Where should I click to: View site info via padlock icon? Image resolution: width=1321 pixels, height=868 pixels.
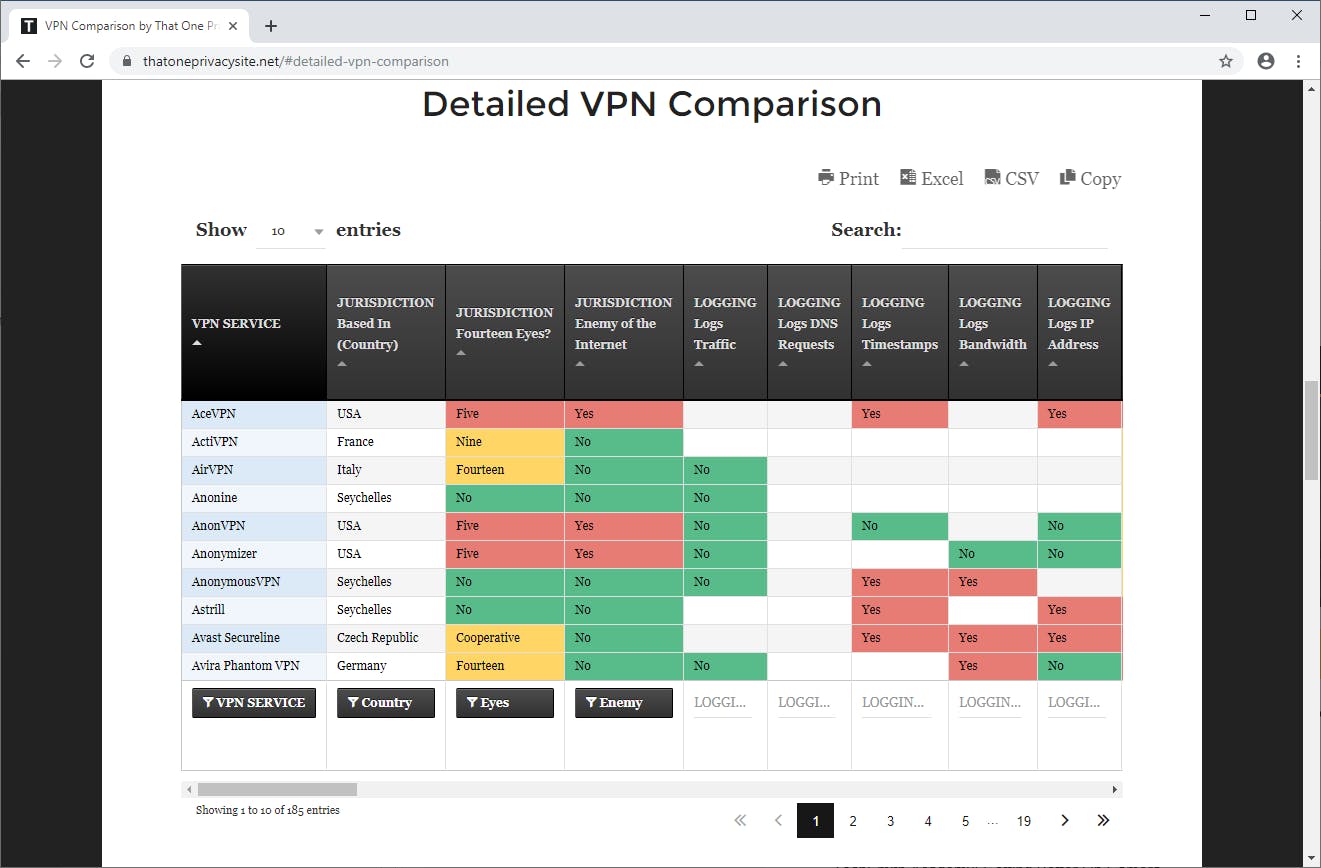point(127,61)
